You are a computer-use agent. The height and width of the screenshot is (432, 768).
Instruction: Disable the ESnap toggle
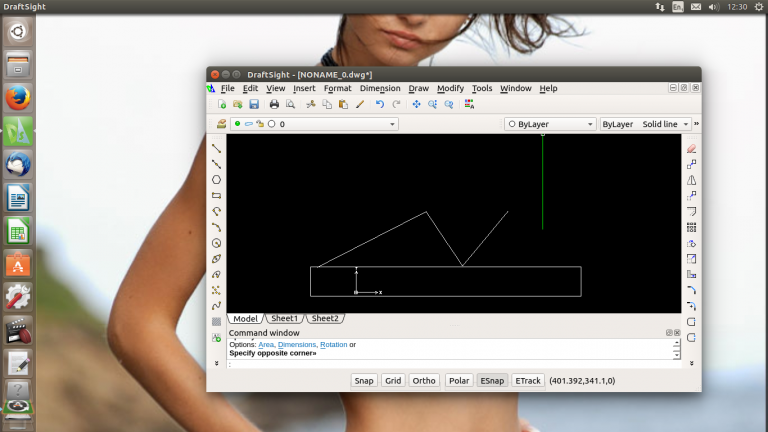(492, 381)
